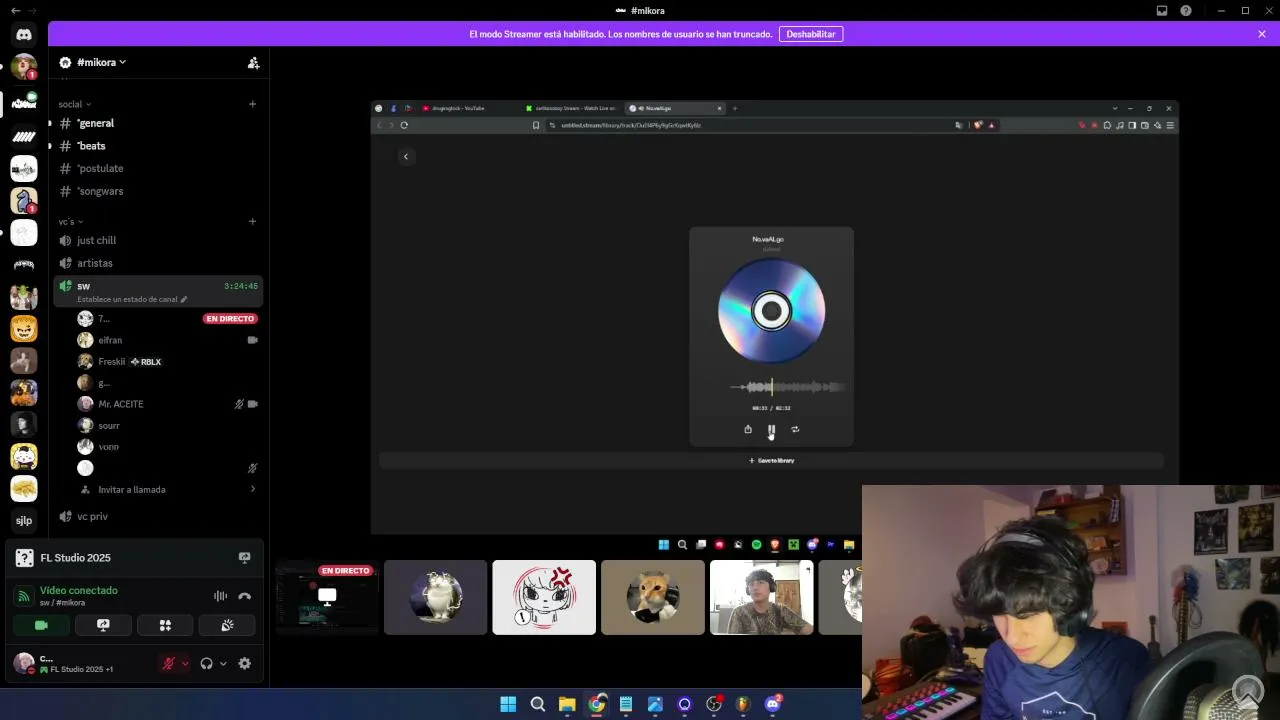Open Windows Start menu
1280x720 pixels.
pos(508,704)
